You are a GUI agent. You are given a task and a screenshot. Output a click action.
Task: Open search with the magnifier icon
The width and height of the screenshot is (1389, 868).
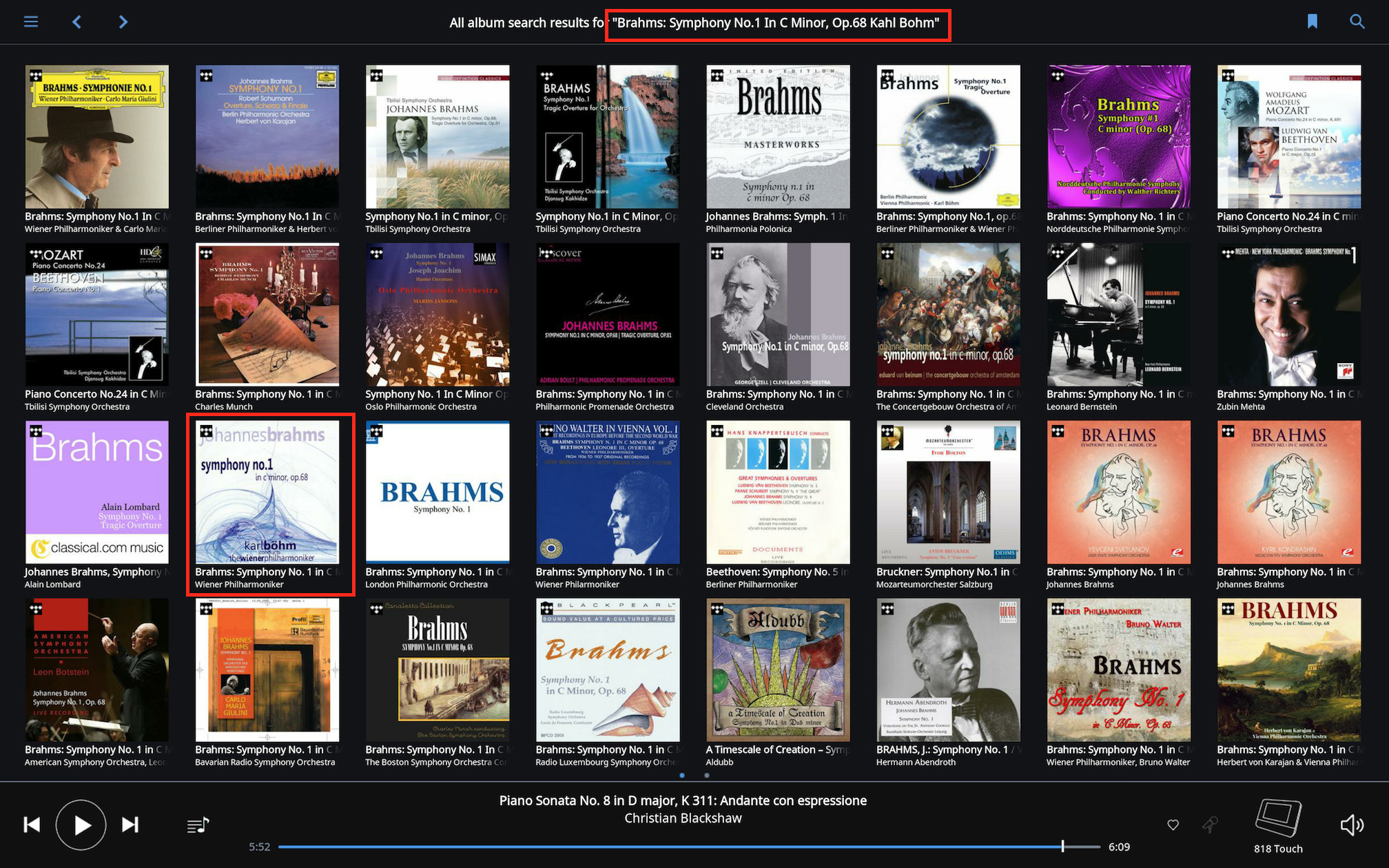tap(1357, 21)
